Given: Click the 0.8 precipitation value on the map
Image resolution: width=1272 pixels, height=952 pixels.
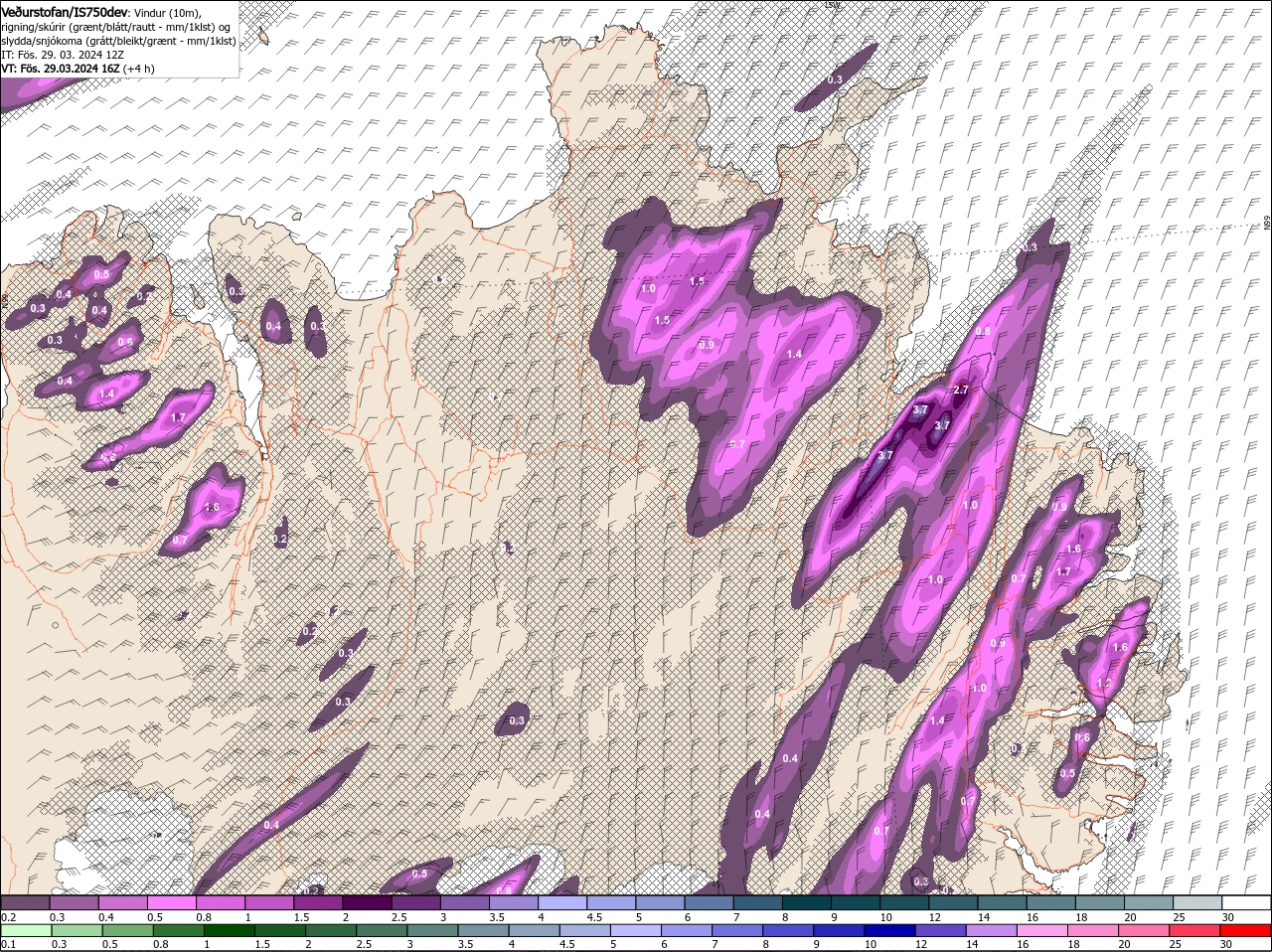Looking at the screenshot, I should coord(984,331).
